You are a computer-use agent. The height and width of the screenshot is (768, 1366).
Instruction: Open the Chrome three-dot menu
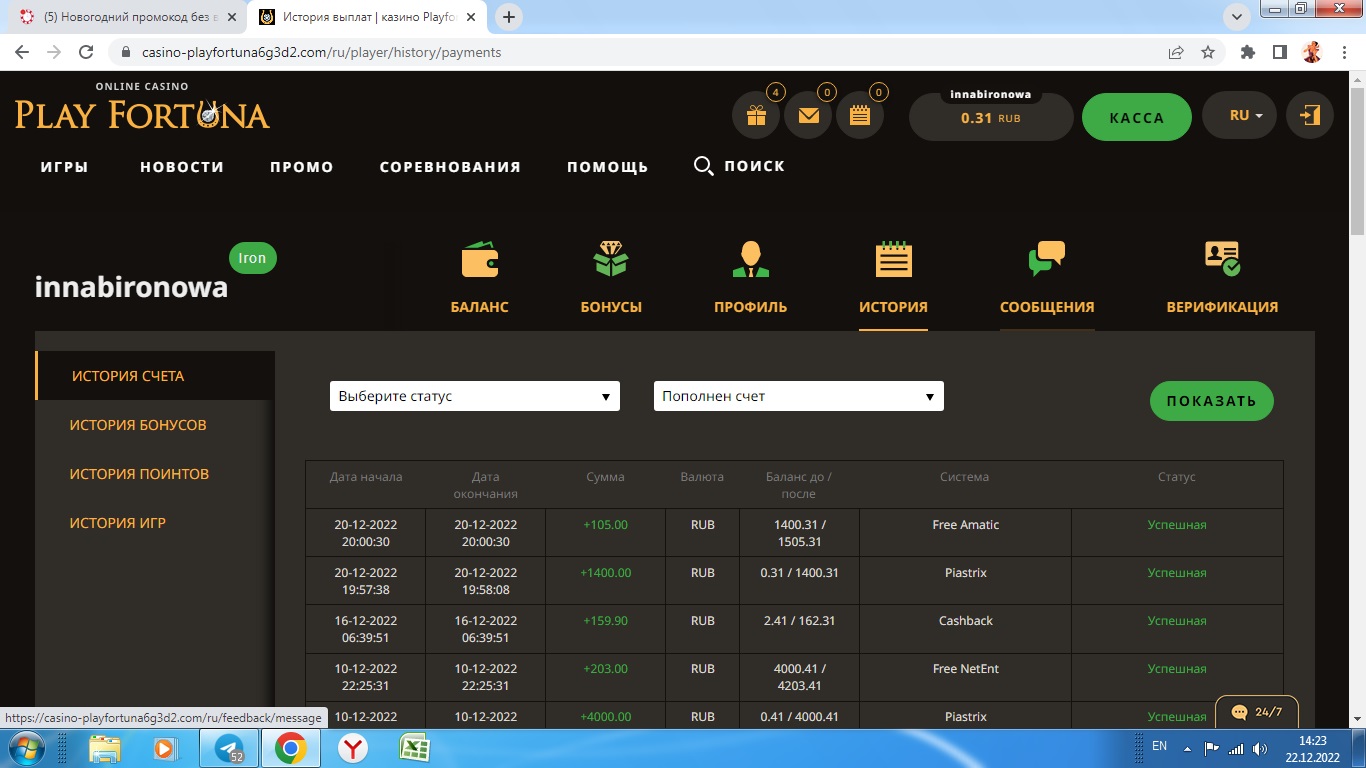(x=1343, y=52)
